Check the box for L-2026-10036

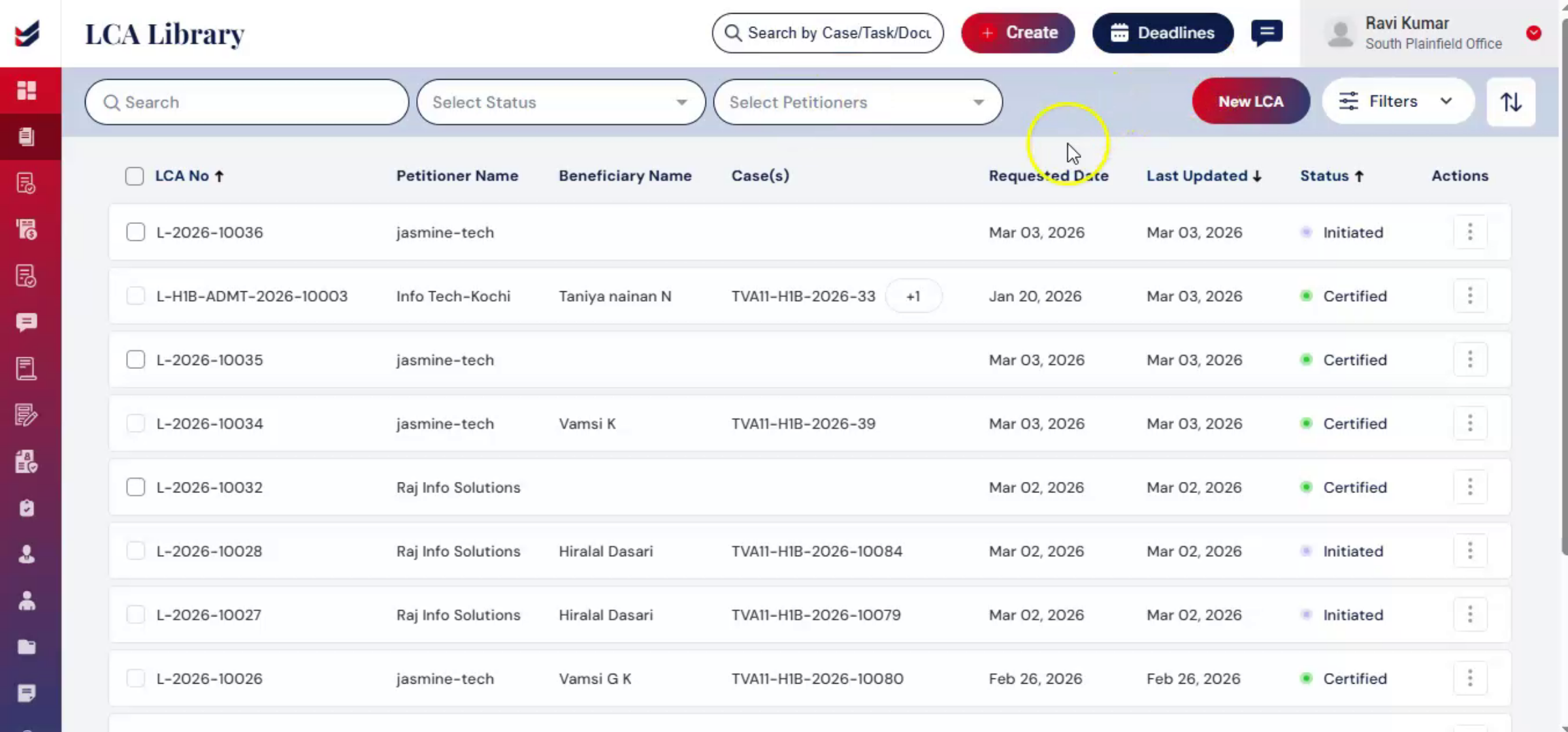(136, 232)
